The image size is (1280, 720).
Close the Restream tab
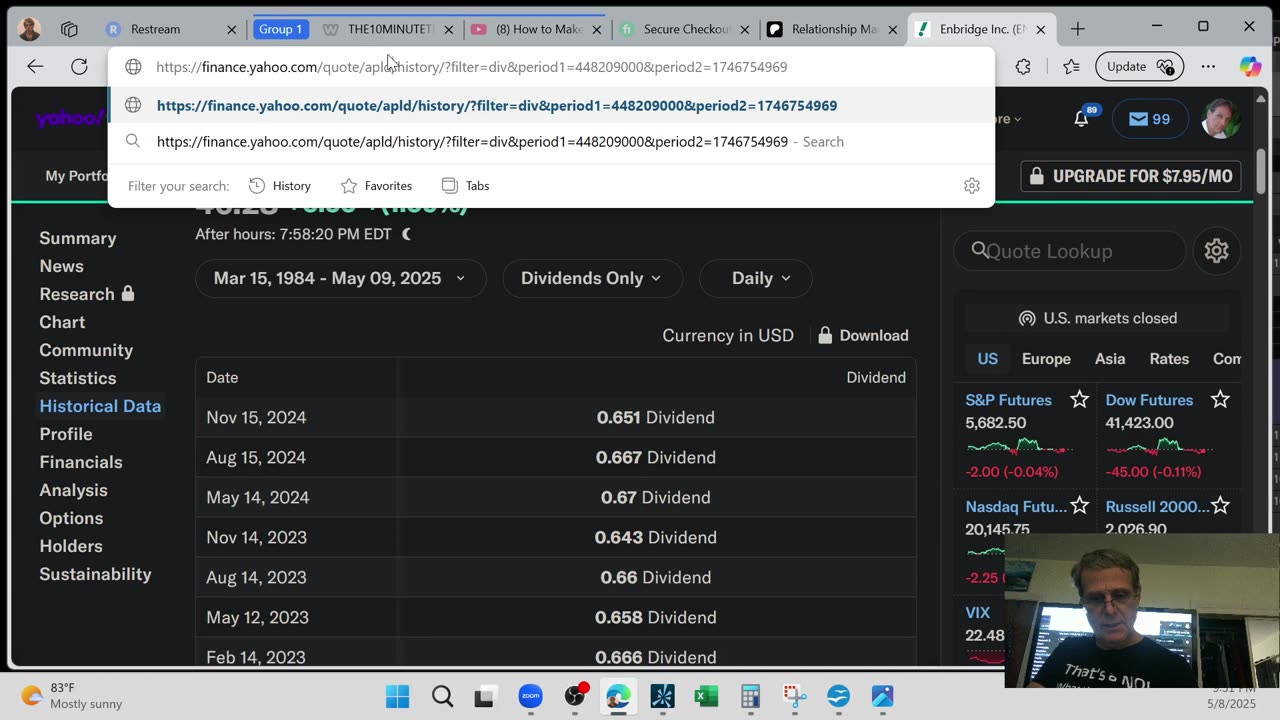pyautogui.click(x=232, y=29)
